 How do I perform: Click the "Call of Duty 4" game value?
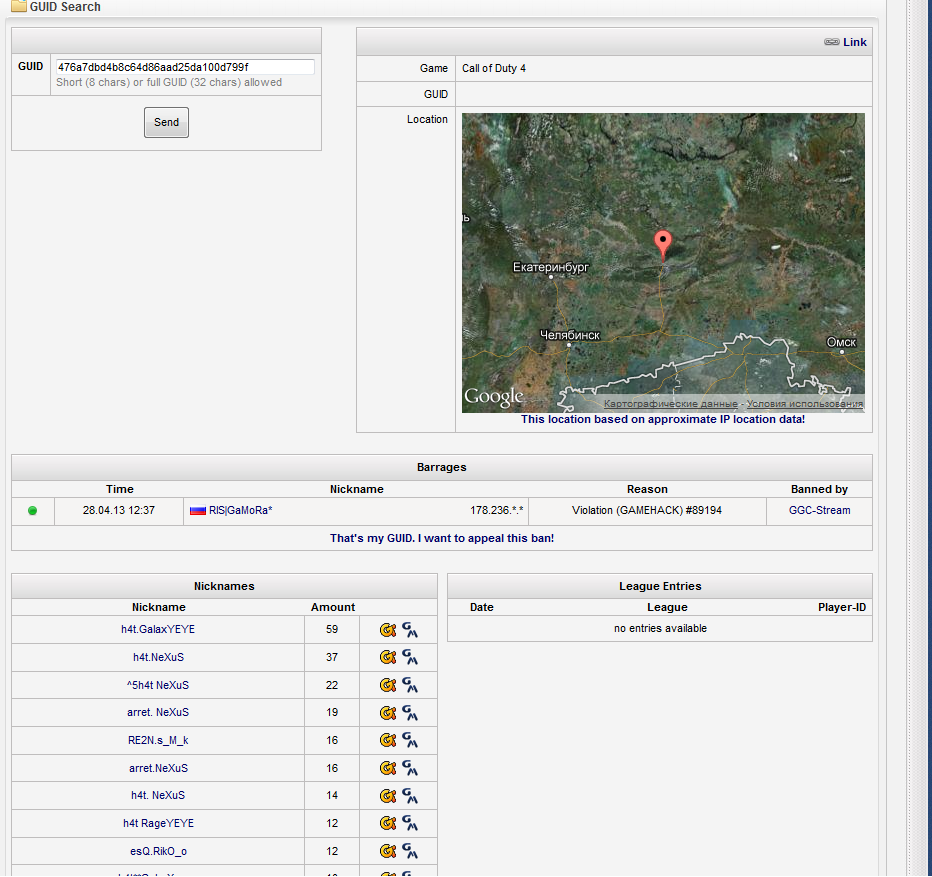494,68
